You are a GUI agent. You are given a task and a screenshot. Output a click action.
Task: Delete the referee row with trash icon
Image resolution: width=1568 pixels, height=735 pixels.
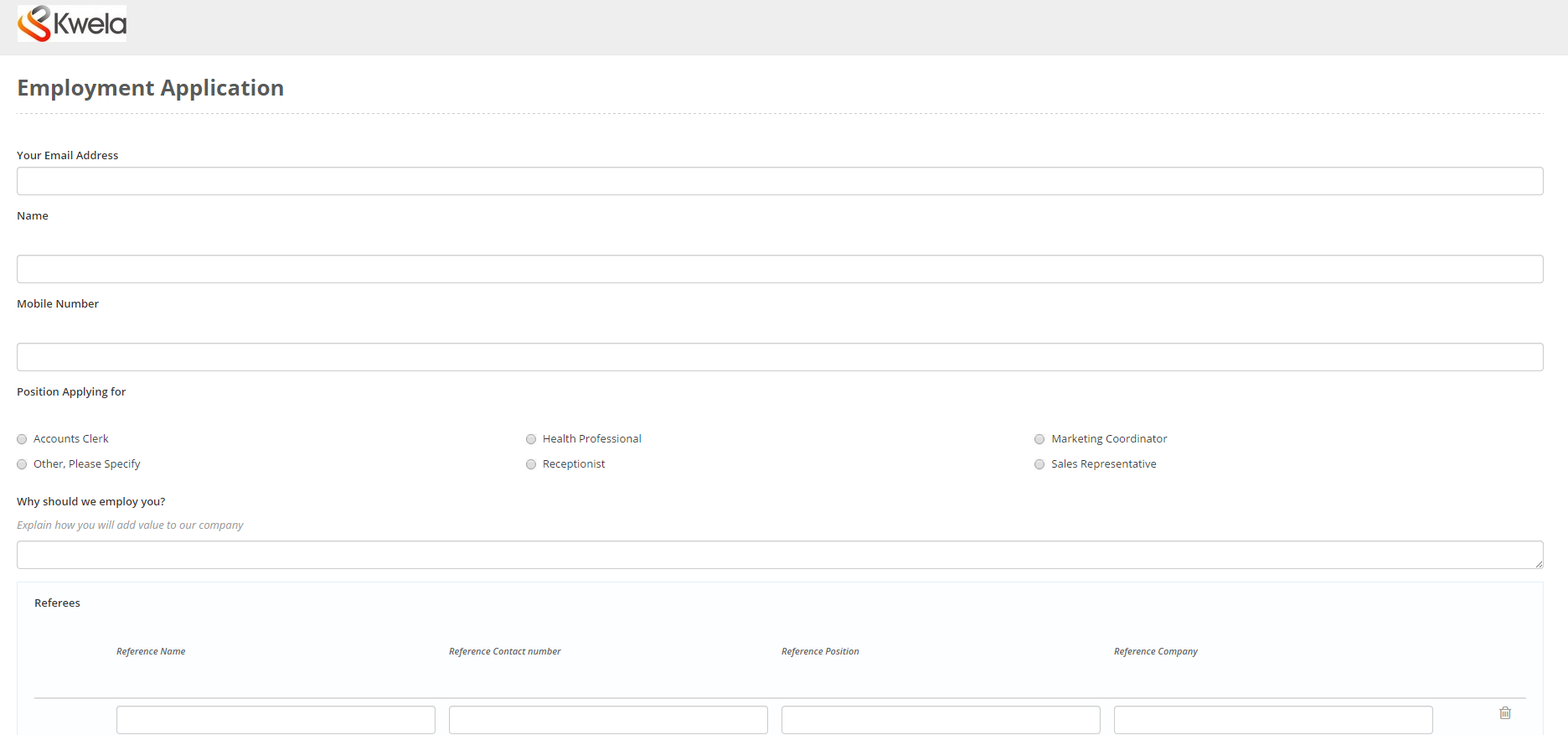click(1504, 713)
